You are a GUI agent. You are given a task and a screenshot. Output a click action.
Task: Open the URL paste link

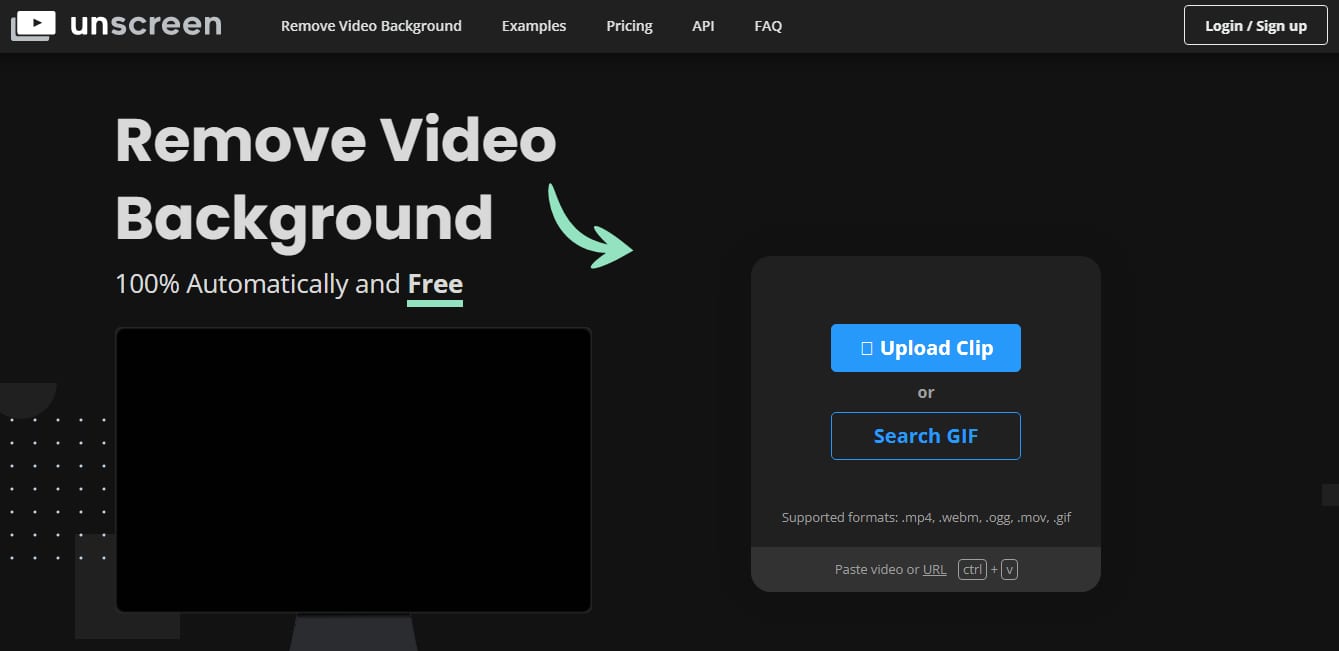coord(934,568)
